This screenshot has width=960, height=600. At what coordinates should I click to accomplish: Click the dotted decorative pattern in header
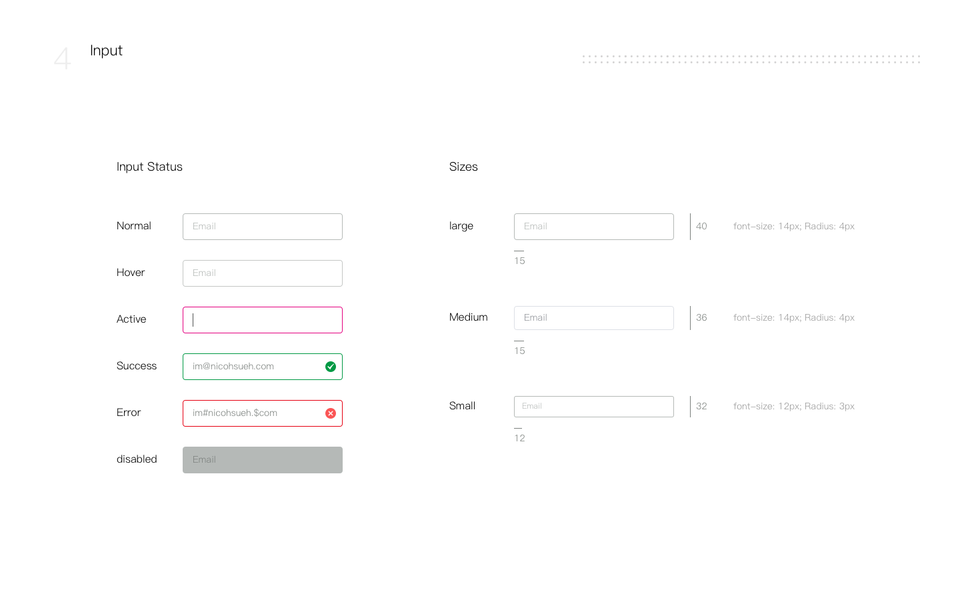pyautogui.click(x=750, y=59)
